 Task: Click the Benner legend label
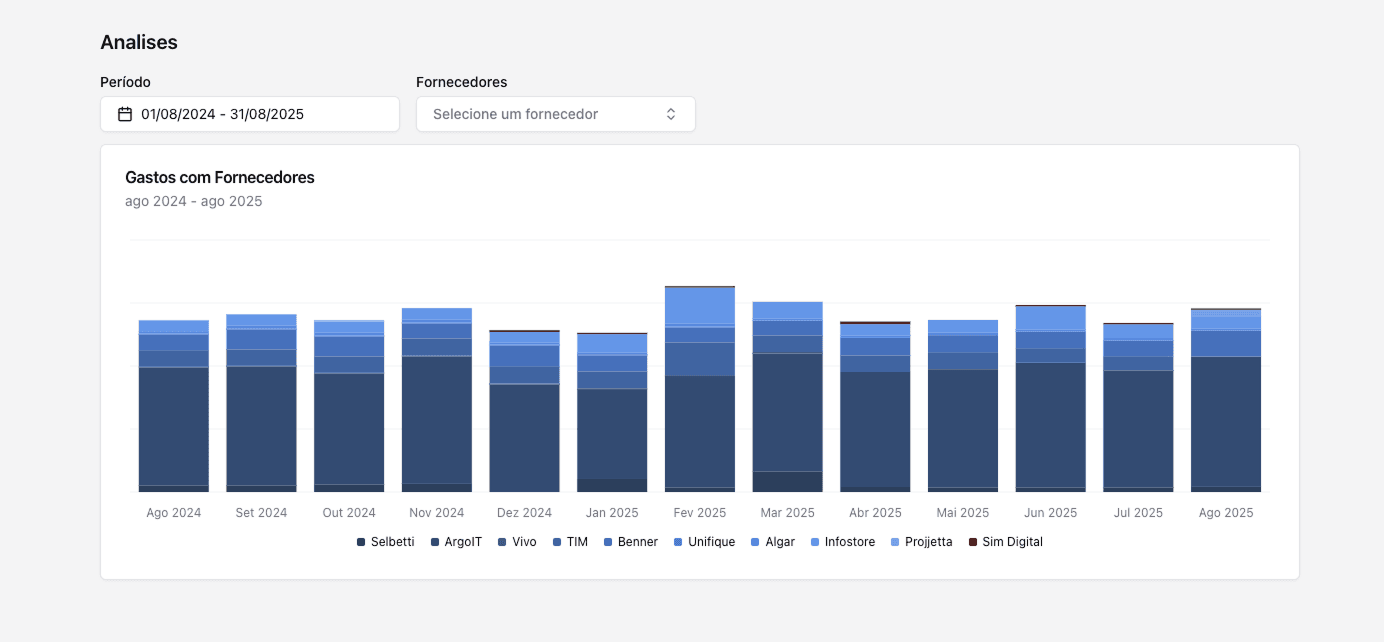pyautogui.click(x=638, y=542)
